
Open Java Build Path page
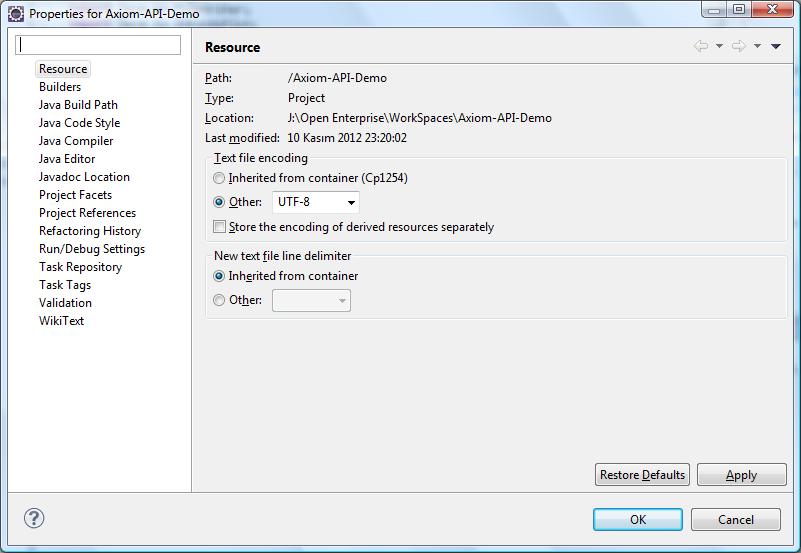point(78,105)
